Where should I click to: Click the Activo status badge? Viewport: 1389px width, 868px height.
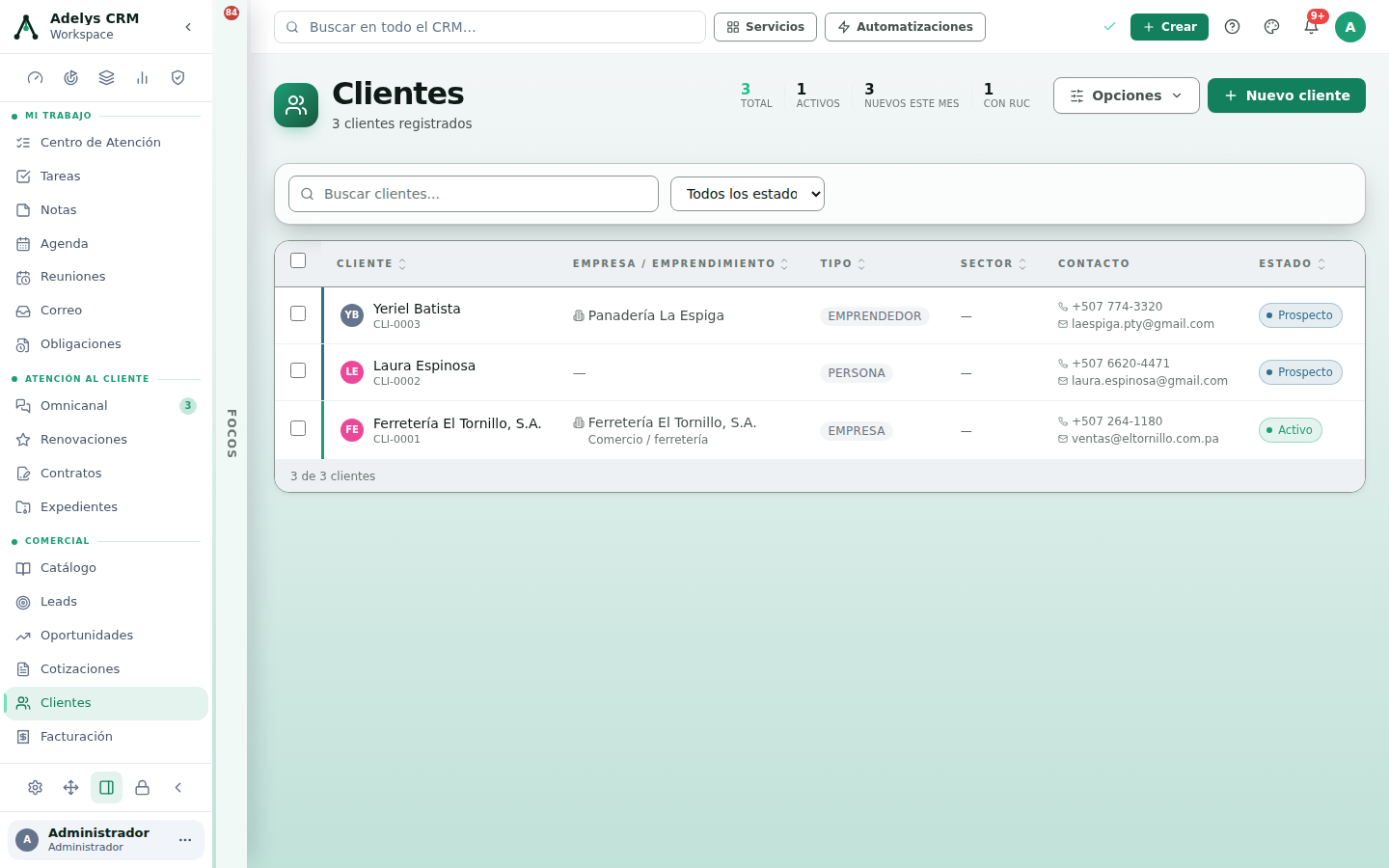(1290, 430)
